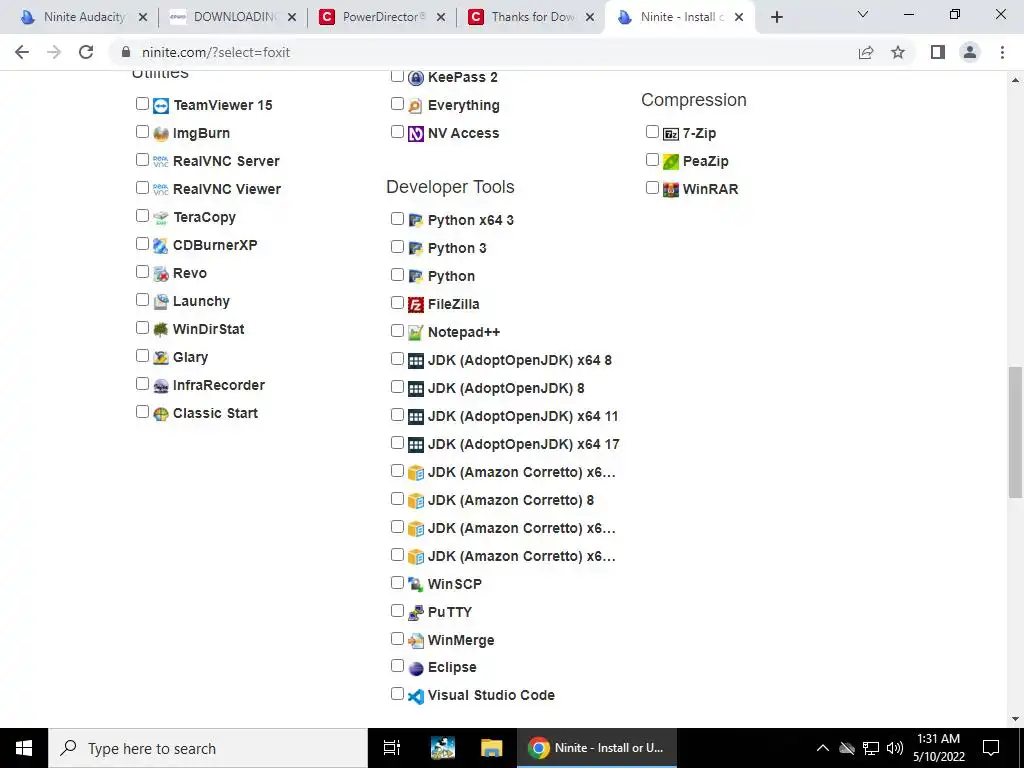Screen dimensions: 1024x768
Task: Click the JDK (AdoptOpenJDK) x64 17 label
Action: [x=523, y=445]
